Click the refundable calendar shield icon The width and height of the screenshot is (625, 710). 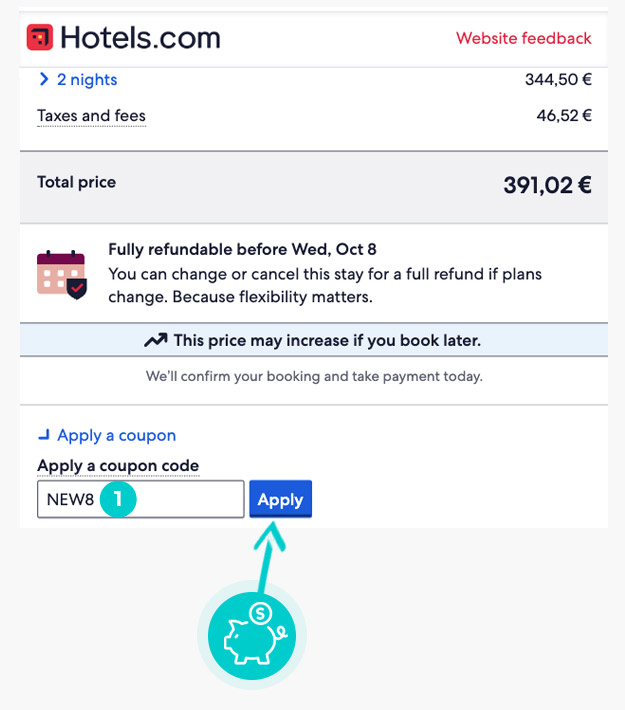click(x=62, y=272)
